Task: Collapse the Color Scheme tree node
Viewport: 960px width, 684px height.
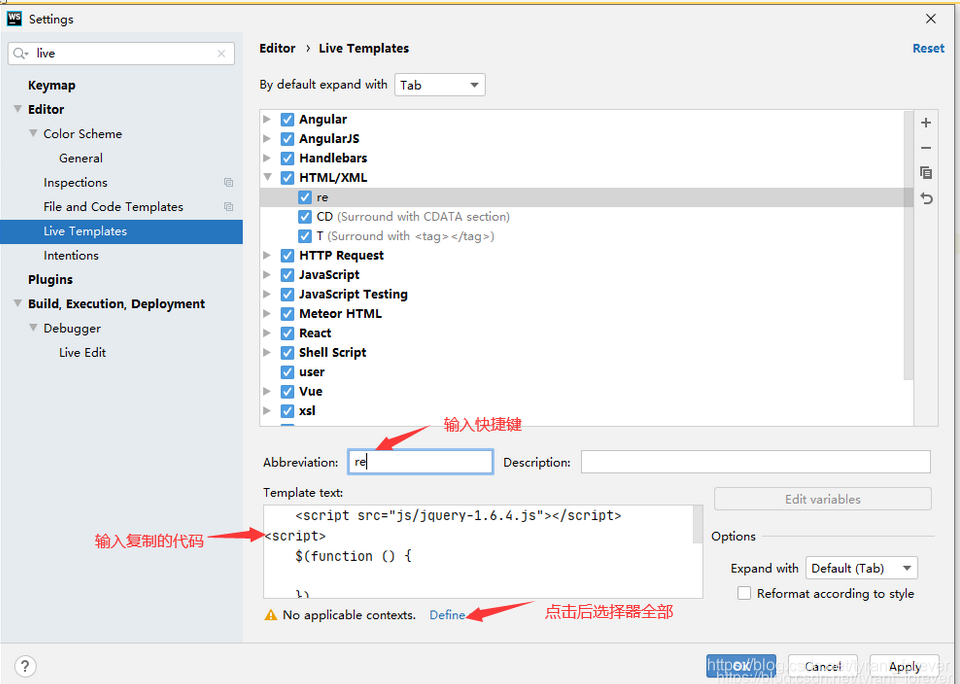Action: coord(33,133)
